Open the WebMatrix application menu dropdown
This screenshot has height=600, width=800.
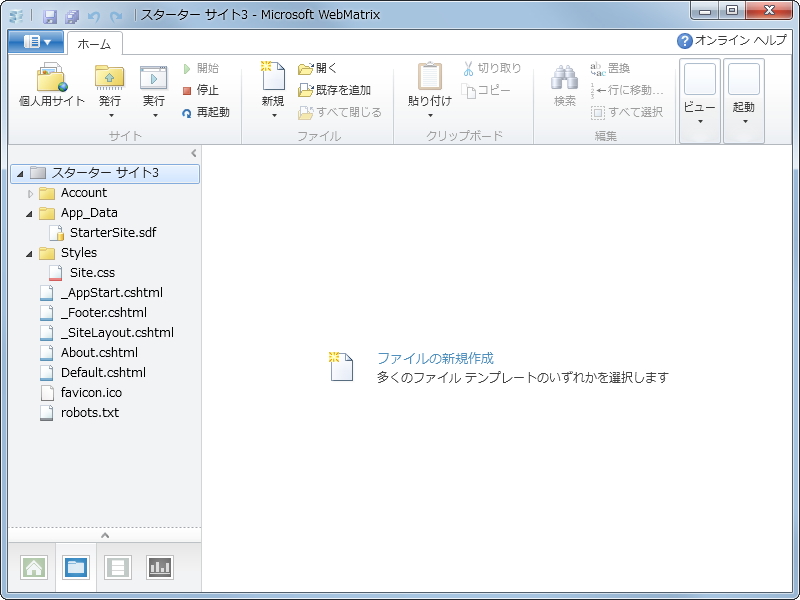[36, 42]
